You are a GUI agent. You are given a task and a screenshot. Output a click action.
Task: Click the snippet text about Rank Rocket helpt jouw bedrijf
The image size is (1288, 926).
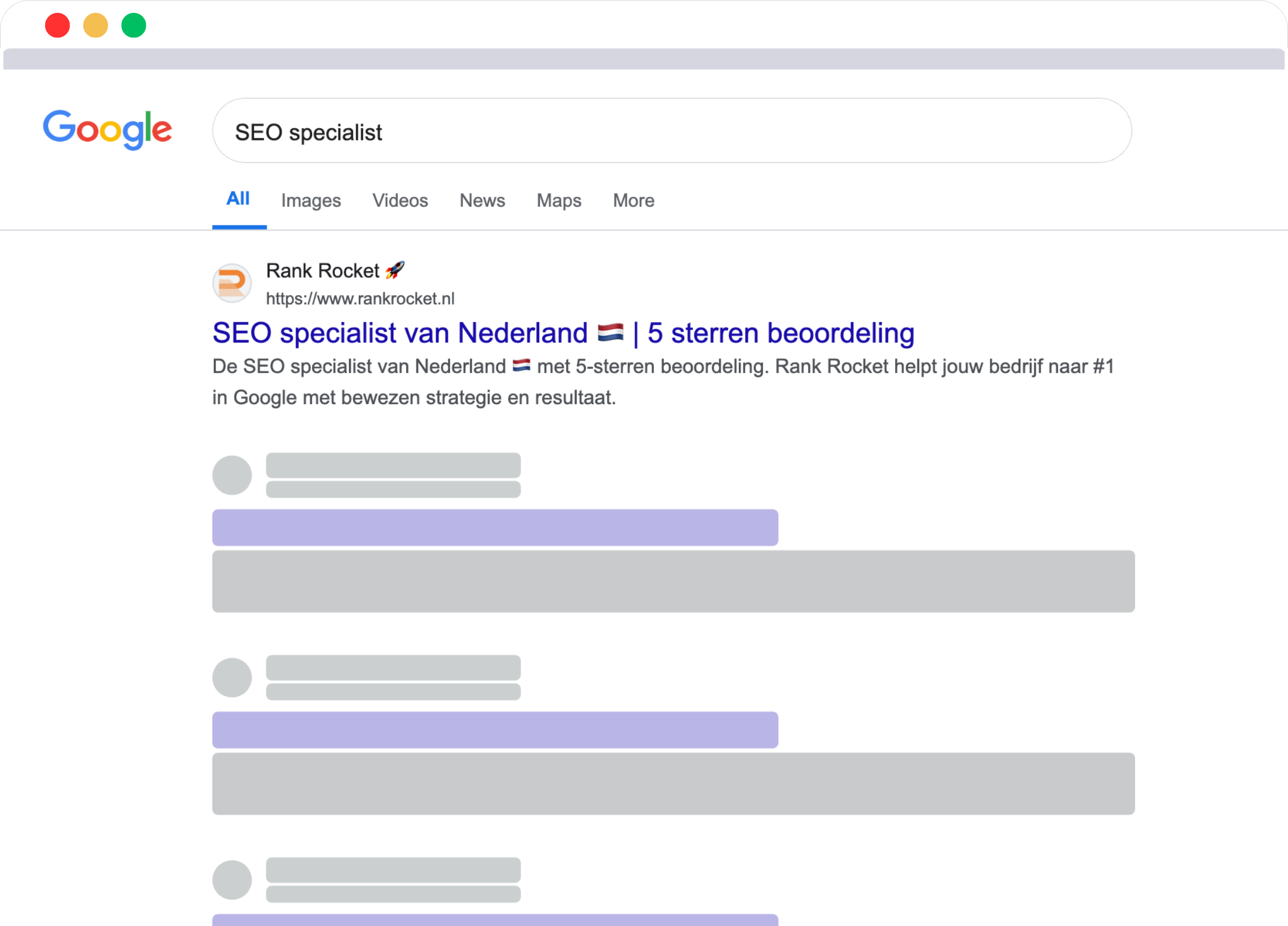663,382
